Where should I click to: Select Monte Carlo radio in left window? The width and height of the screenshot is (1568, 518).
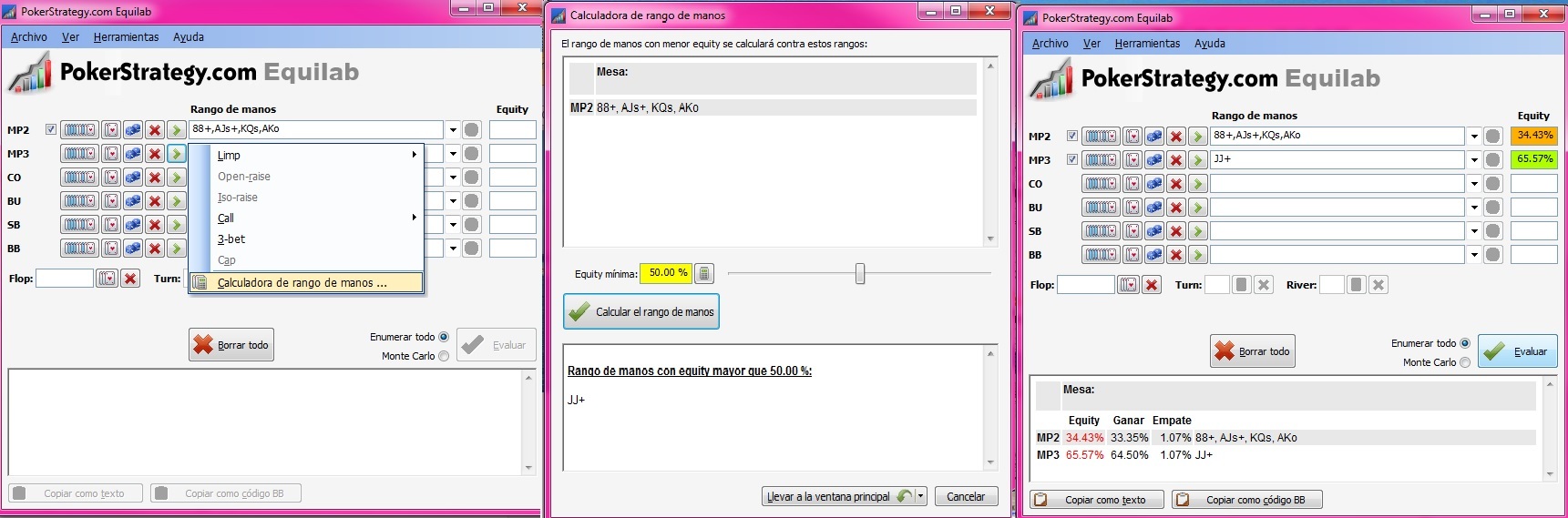click(444, 356)
